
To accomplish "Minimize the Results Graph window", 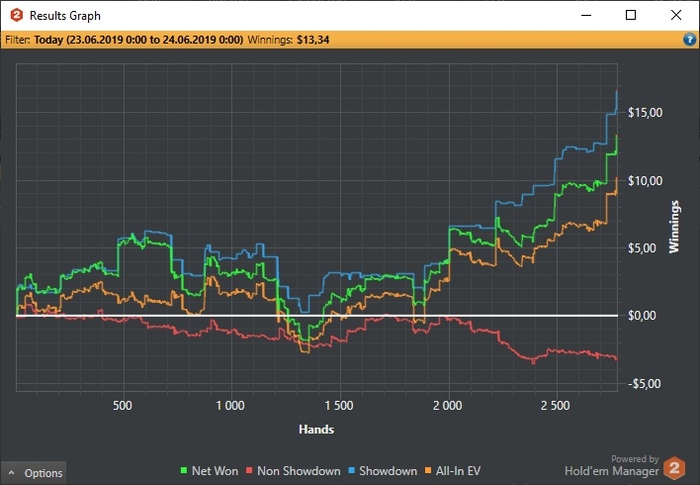I will coord(586,15).
